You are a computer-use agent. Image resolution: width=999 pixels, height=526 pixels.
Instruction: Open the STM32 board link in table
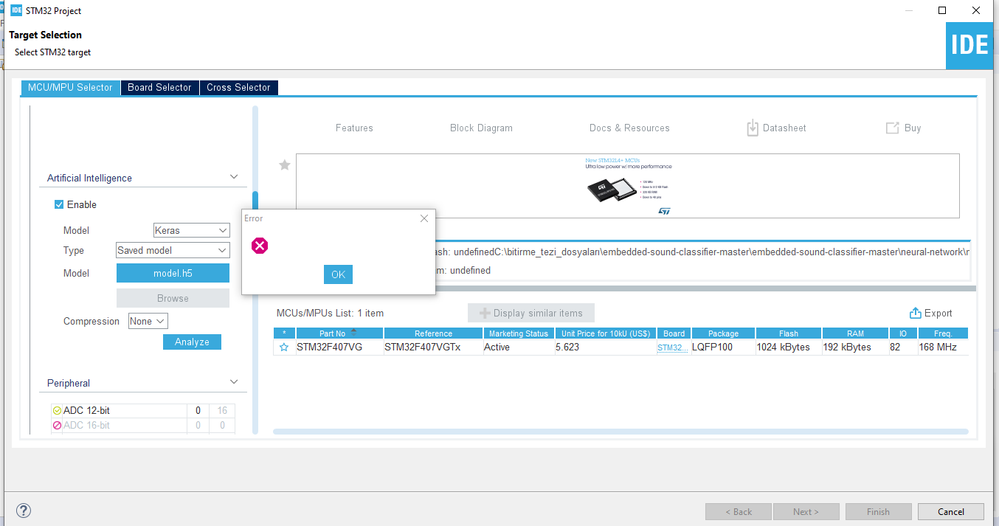671,348
